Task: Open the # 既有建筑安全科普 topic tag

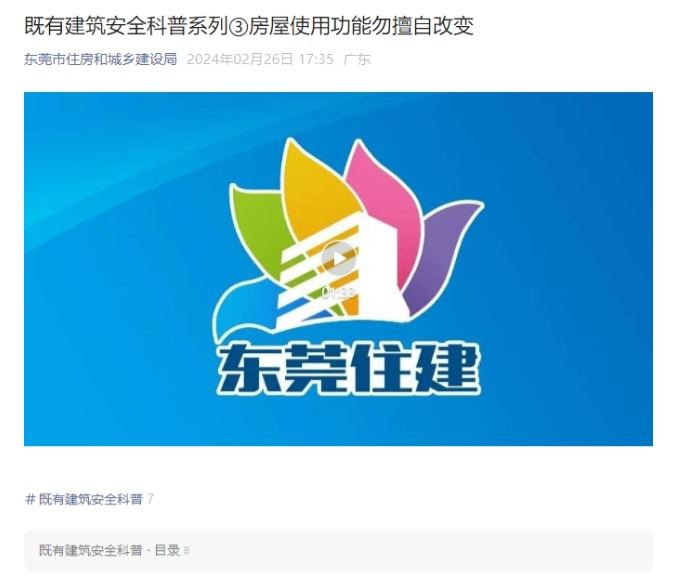Action: pos(84,499)
